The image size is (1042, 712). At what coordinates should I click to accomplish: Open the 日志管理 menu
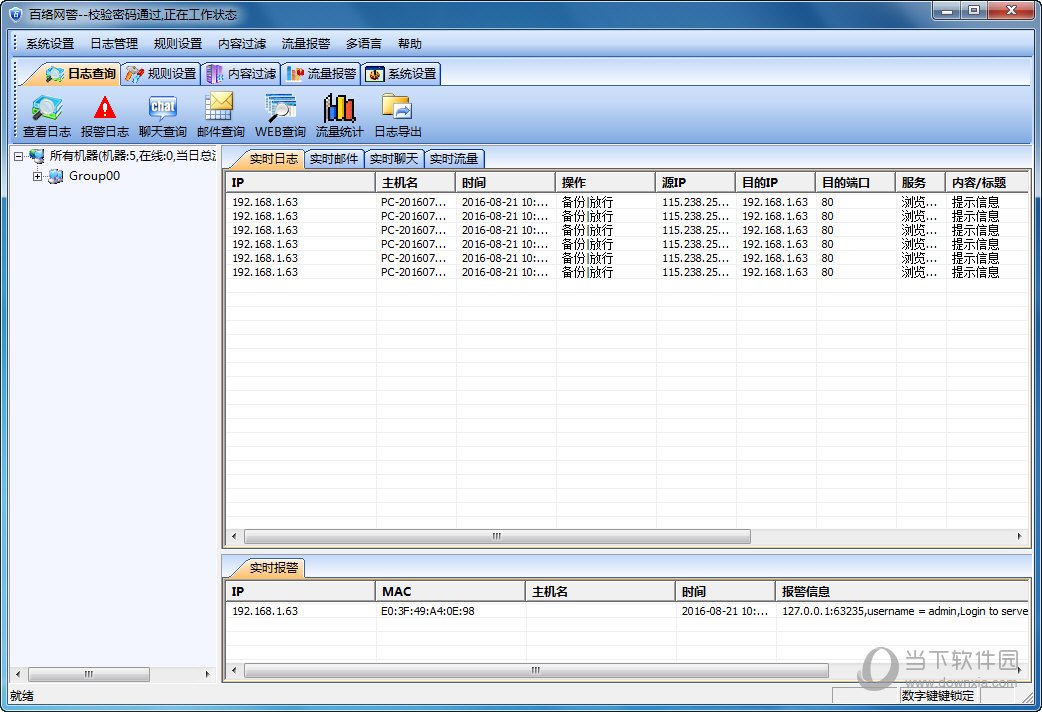click(x=114, y=44)
